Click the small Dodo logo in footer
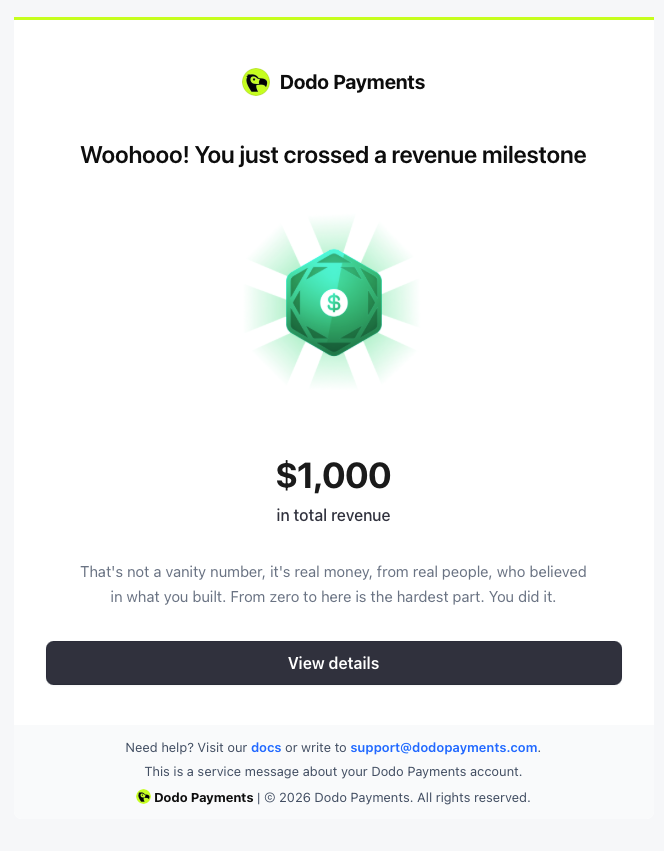This screenshot has height=851, width=664. point(143,797)
